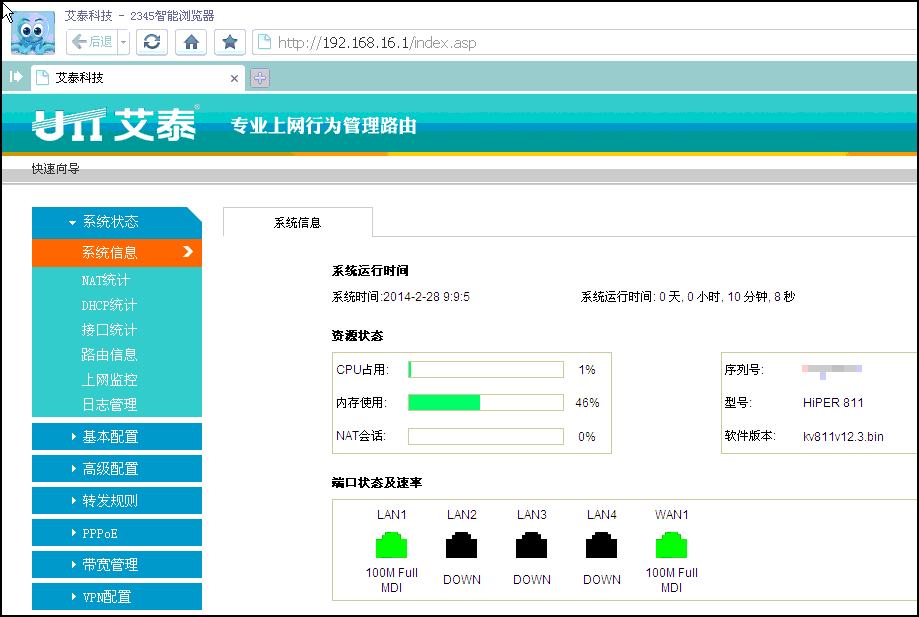
Task: Click the 0% NAT session value
Action: [587, 437]
